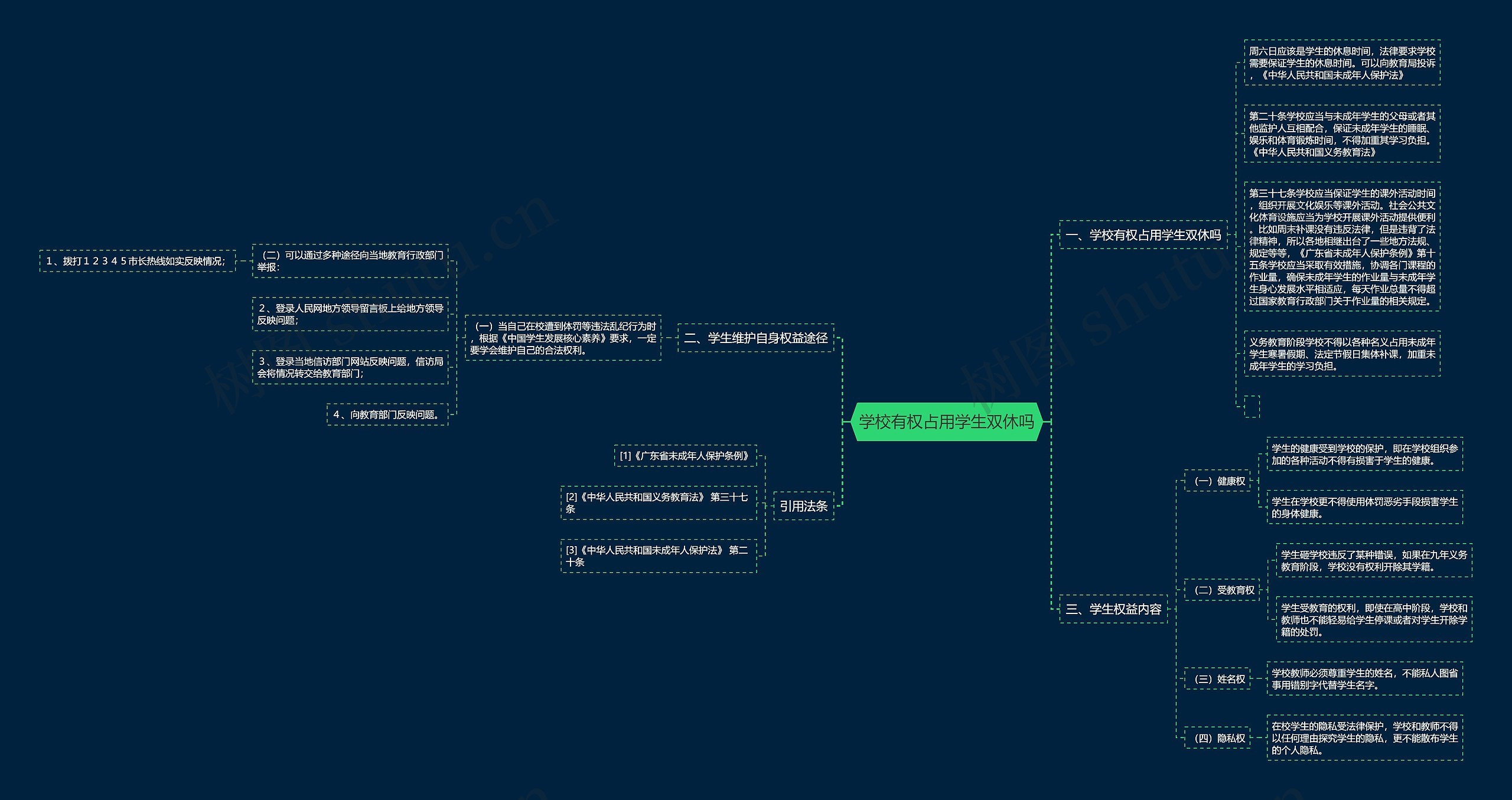The image size is (1512, 800).
Task: Click the 引用法条 node
Action: coord(803,506)
